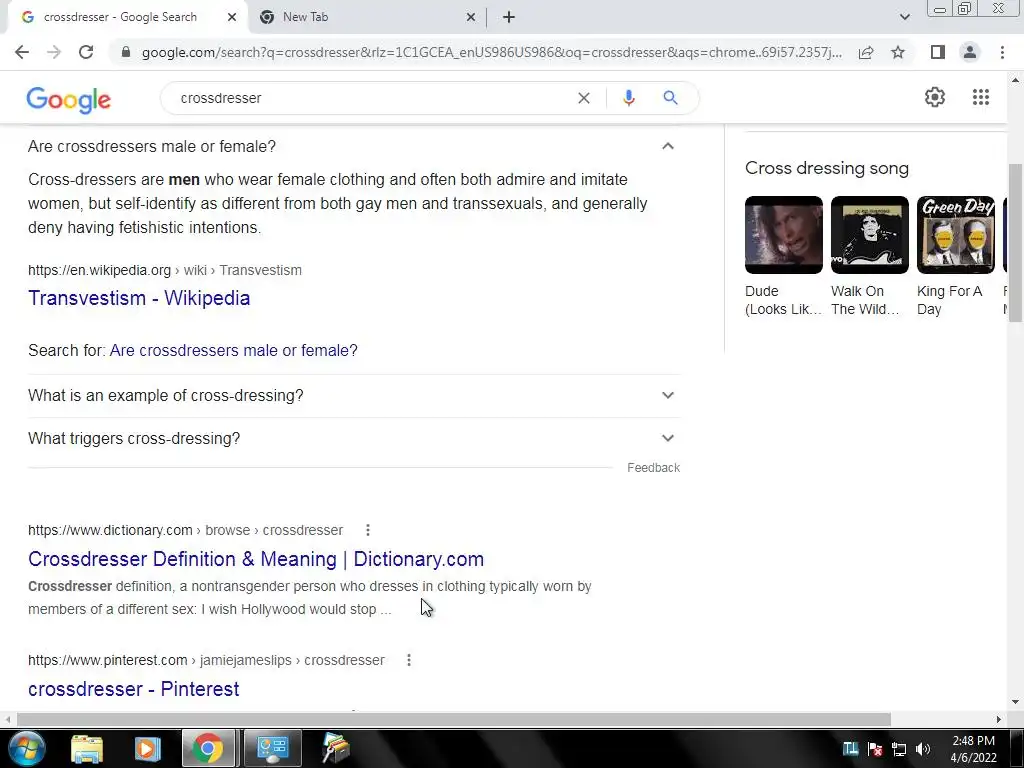Close the crossdresser Google Search tab
1024x768 pixels.
point(232,18)
